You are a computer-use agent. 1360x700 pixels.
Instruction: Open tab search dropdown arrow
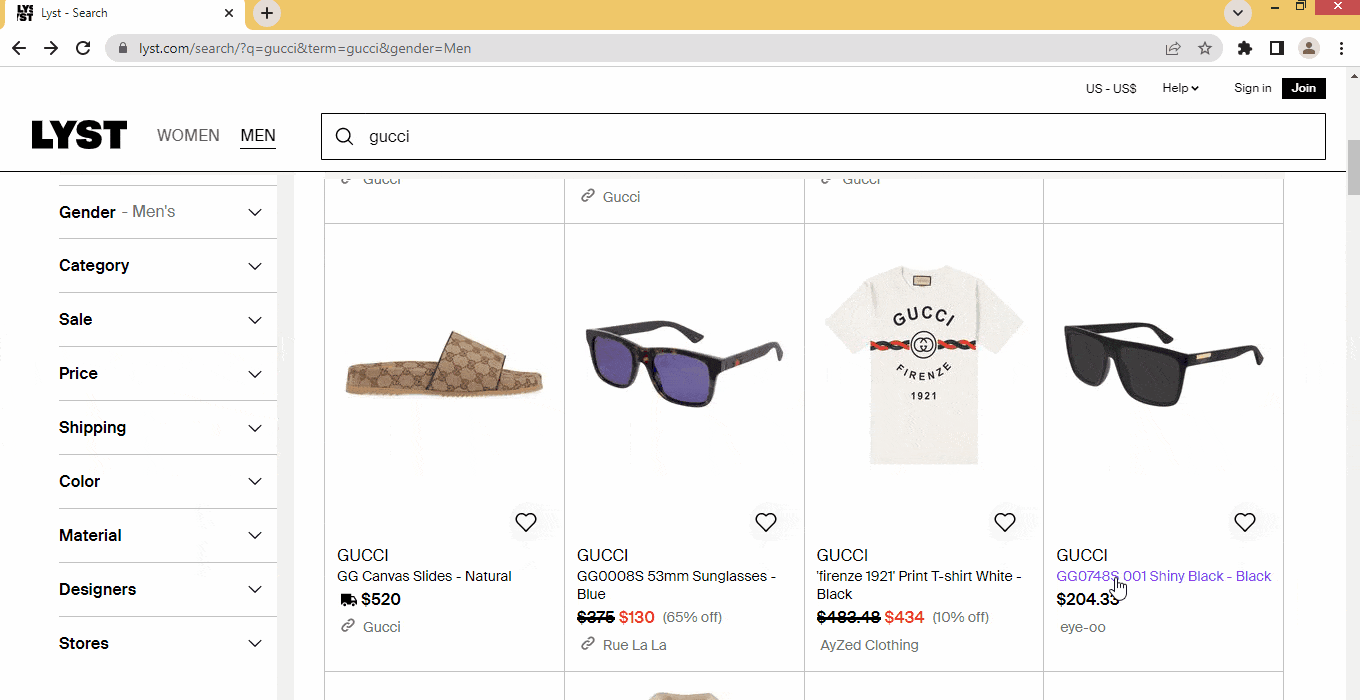(x=1238, y=13)
